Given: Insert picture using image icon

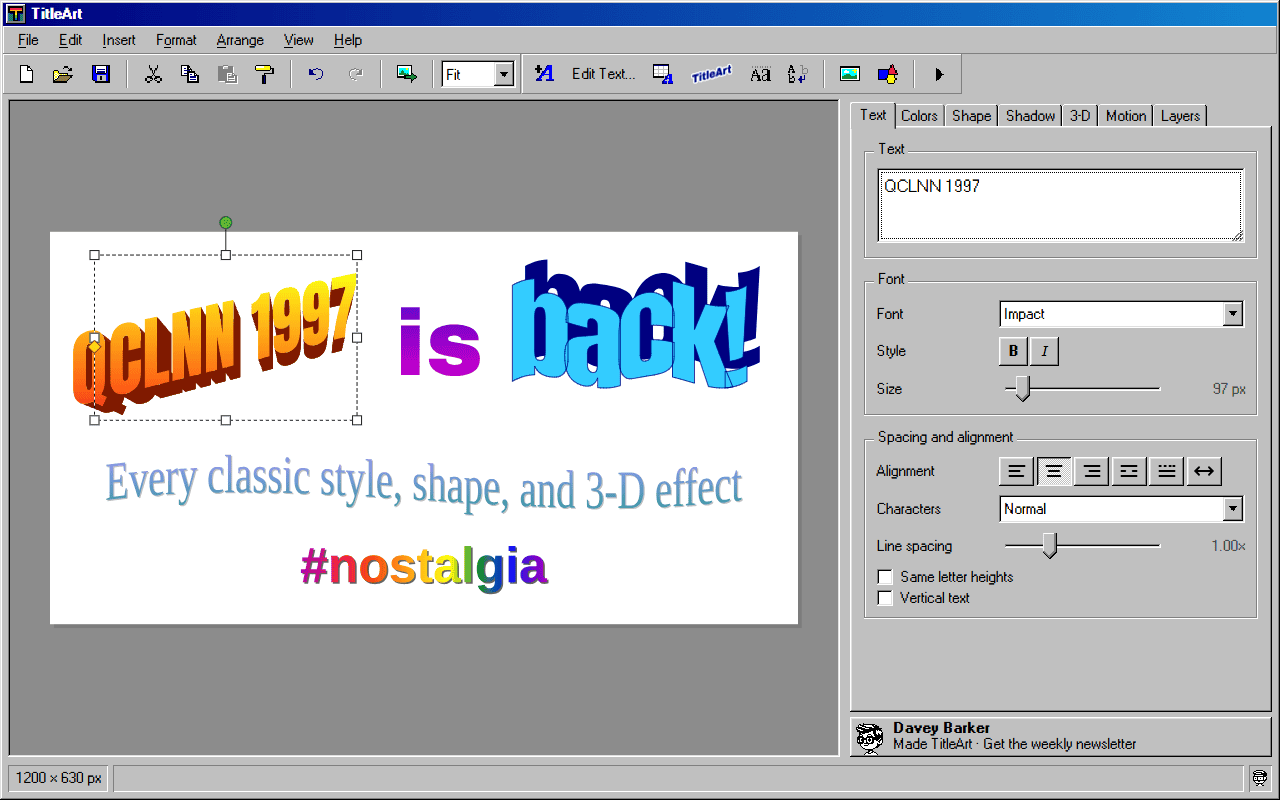Looking at the screenshot, I should tap(850, 74).
